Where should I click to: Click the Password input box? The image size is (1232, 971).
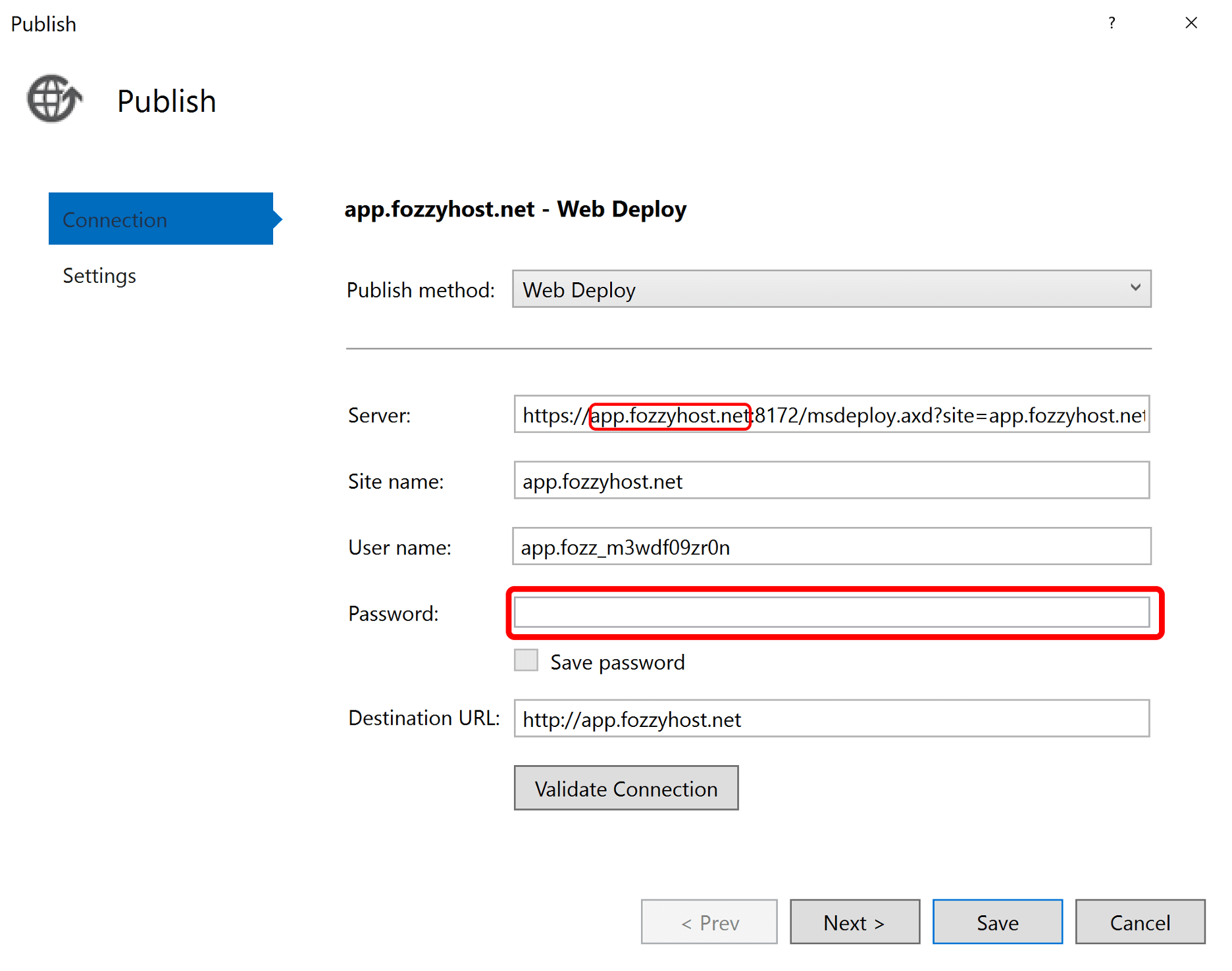(x=832, y=612)
